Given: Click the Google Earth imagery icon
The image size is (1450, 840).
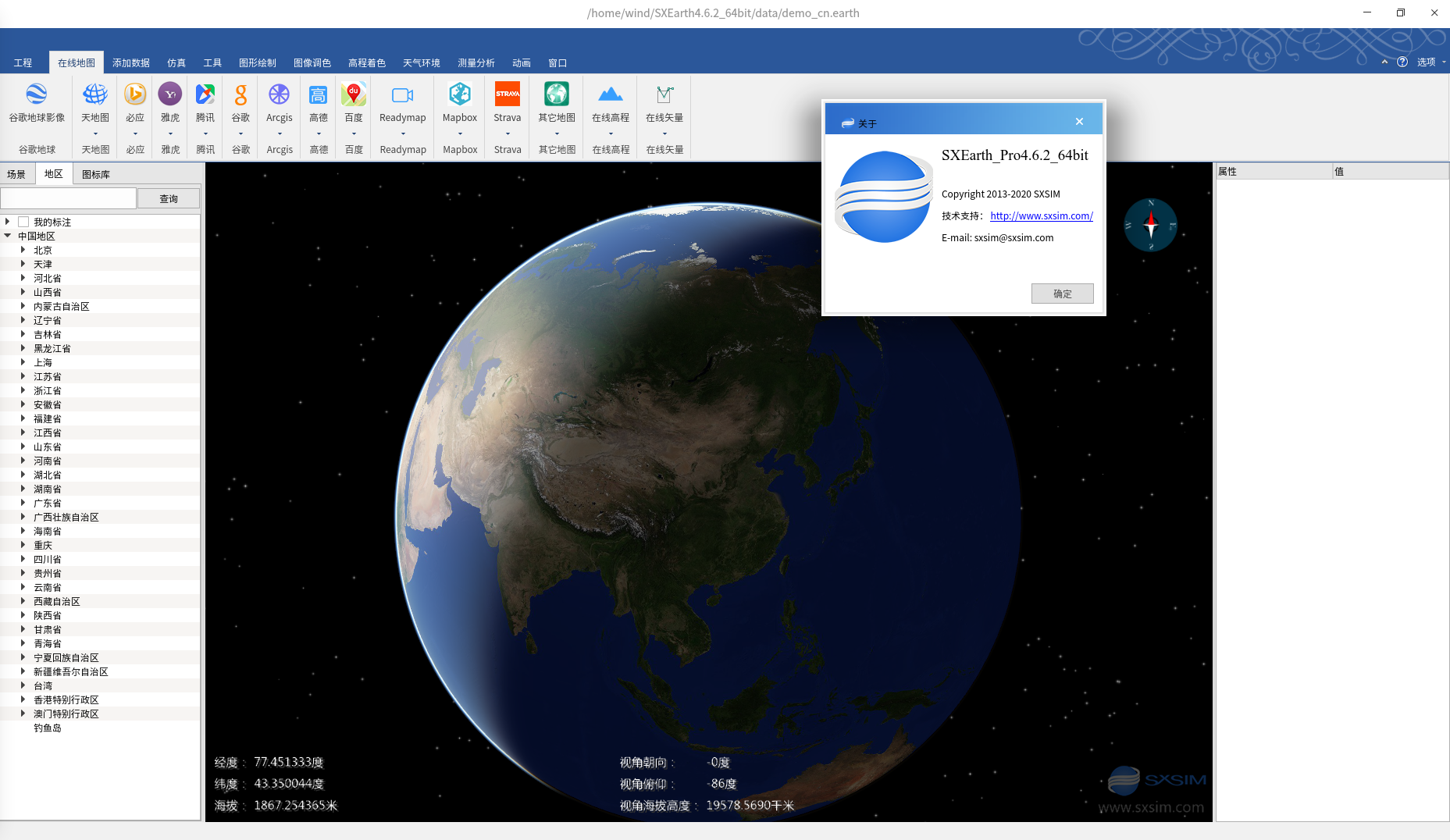Looking at the screenshot, I should point(37,95).
